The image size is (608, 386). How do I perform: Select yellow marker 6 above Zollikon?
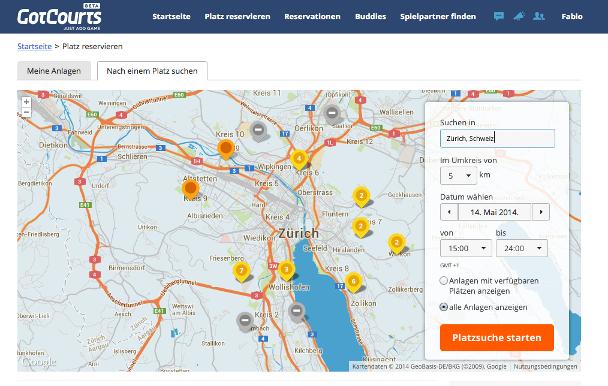coord(353,282)
